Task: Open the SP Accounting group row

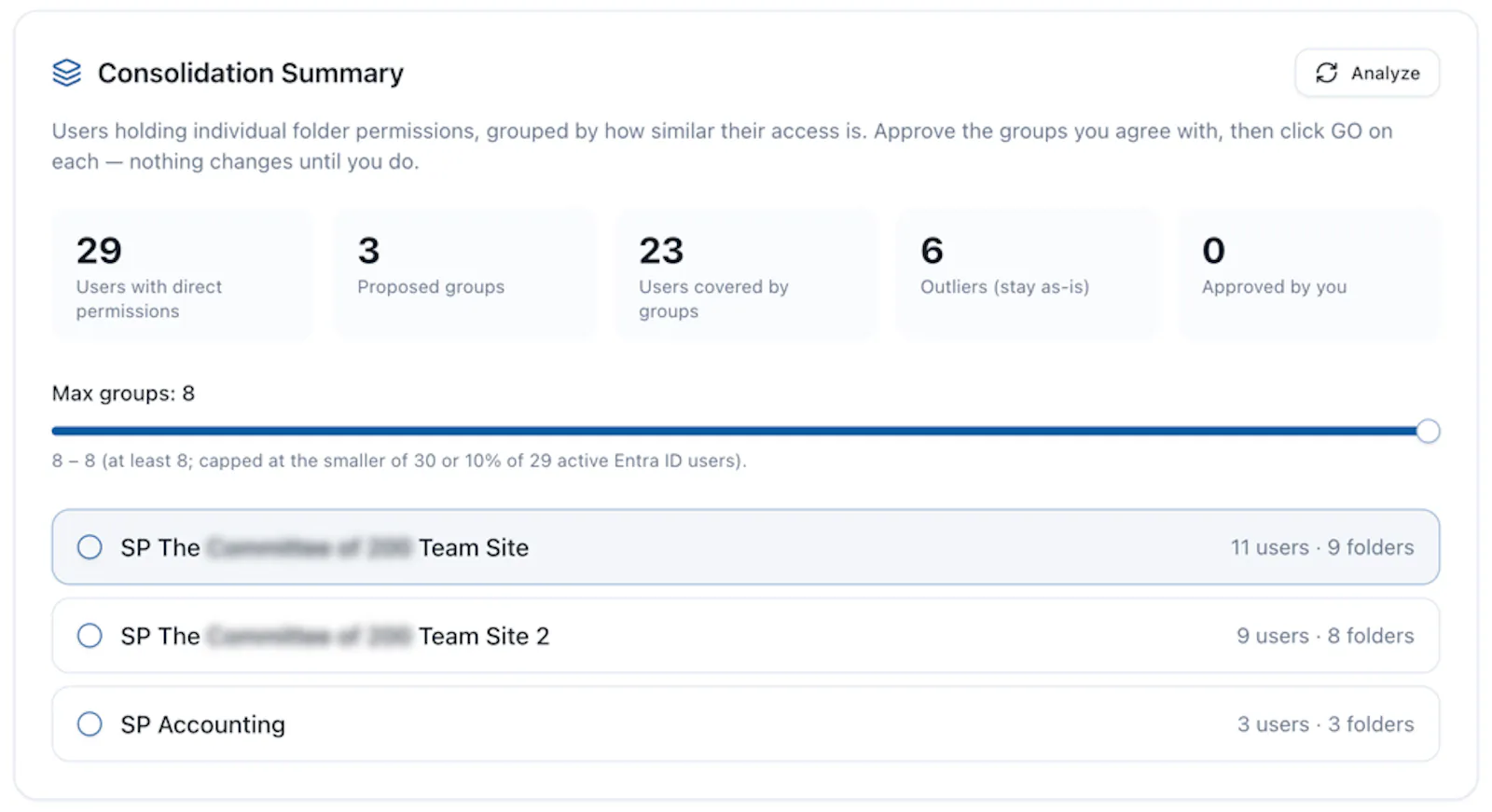Action: coord(746,724)
